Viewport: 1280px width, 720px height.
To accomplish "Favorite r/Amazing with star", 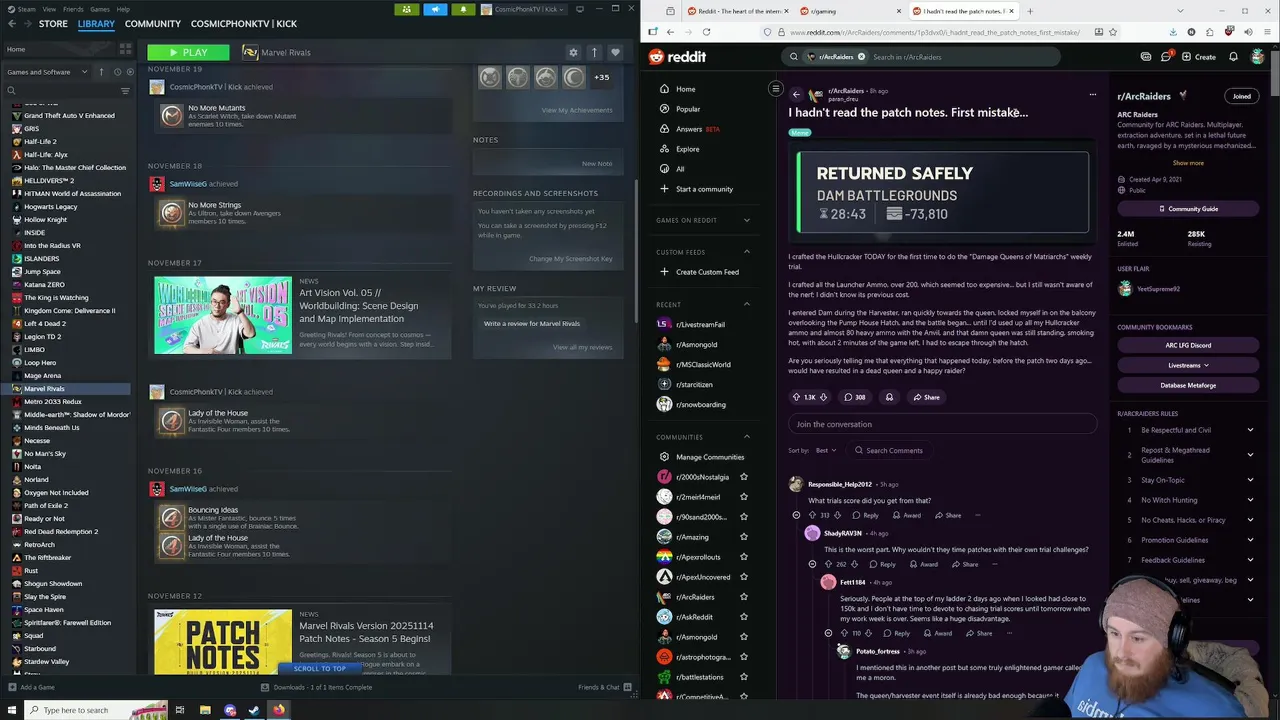I will tap(743, 537).
